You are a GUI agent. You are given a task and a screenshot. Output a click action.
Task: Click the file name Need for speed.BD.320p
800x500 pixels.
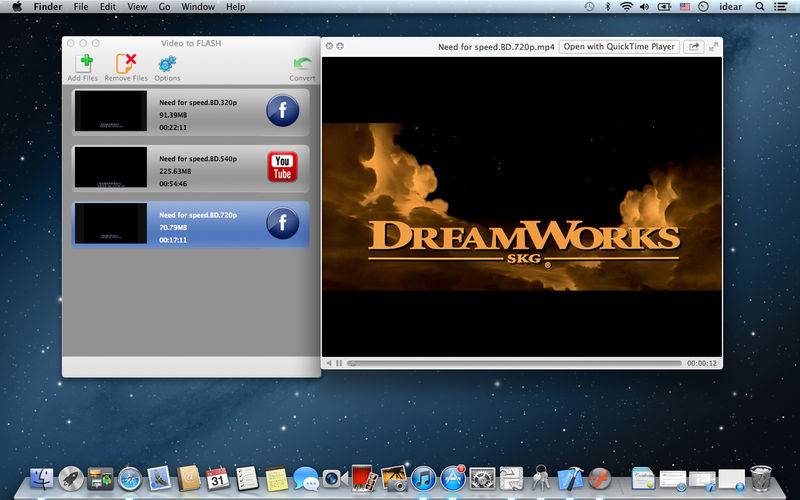pyautogui.click(x=198, y=103)
